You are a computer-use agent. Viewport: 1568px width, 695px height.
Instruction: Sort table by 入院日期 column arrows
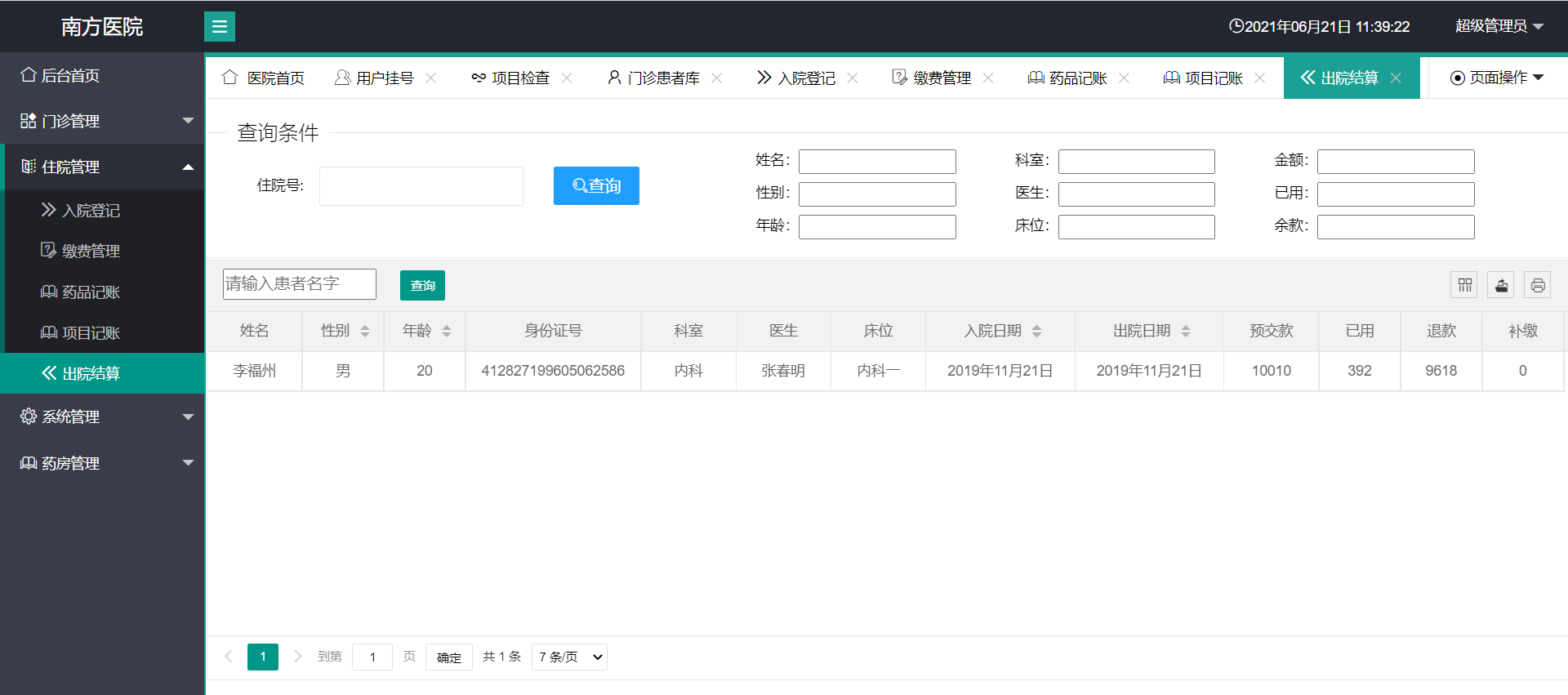point(1037,331)
